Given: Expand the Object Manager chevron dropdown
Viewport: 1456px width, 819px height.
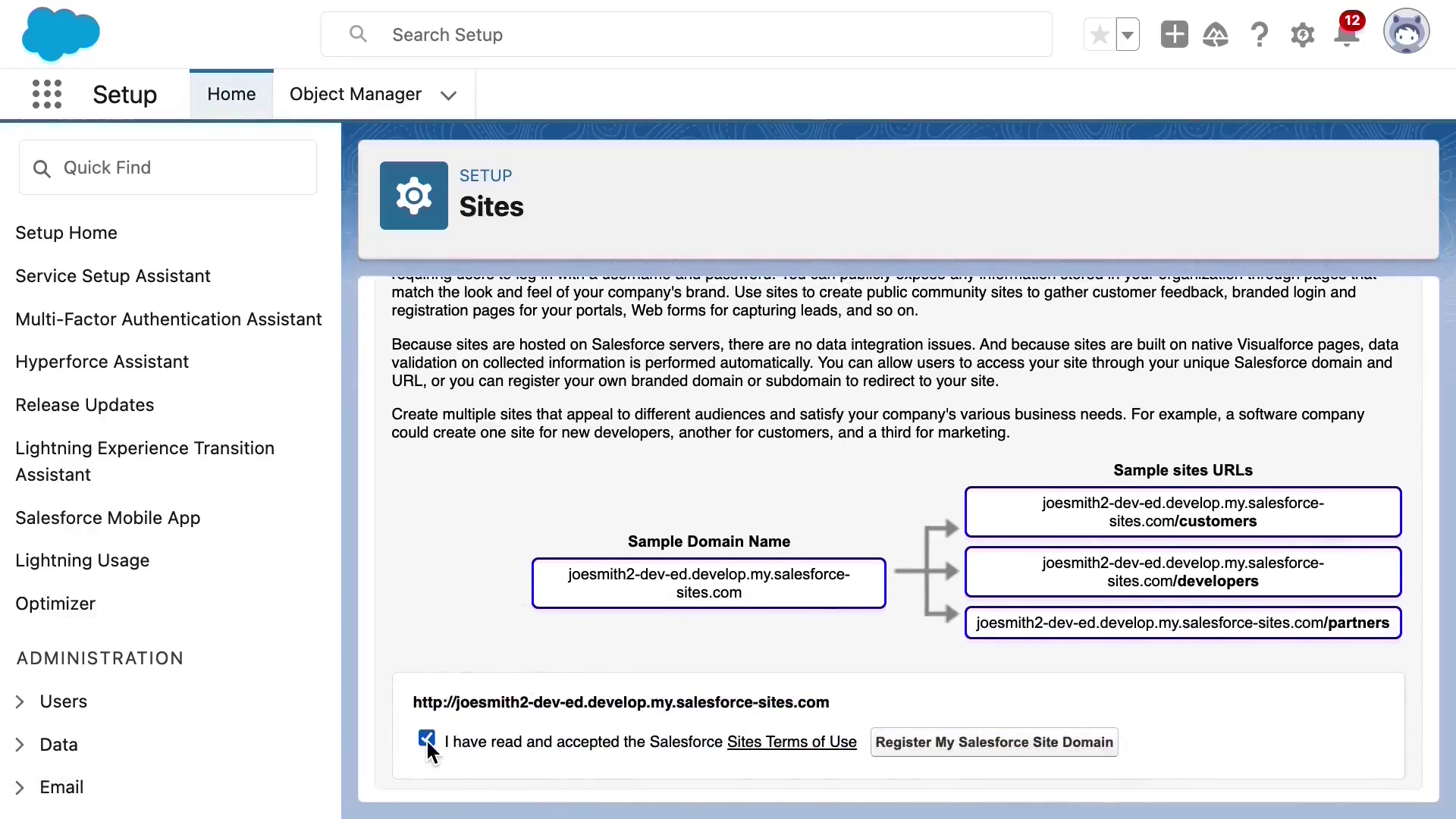Looking at the screenshot, I should [x=449, y=95].
